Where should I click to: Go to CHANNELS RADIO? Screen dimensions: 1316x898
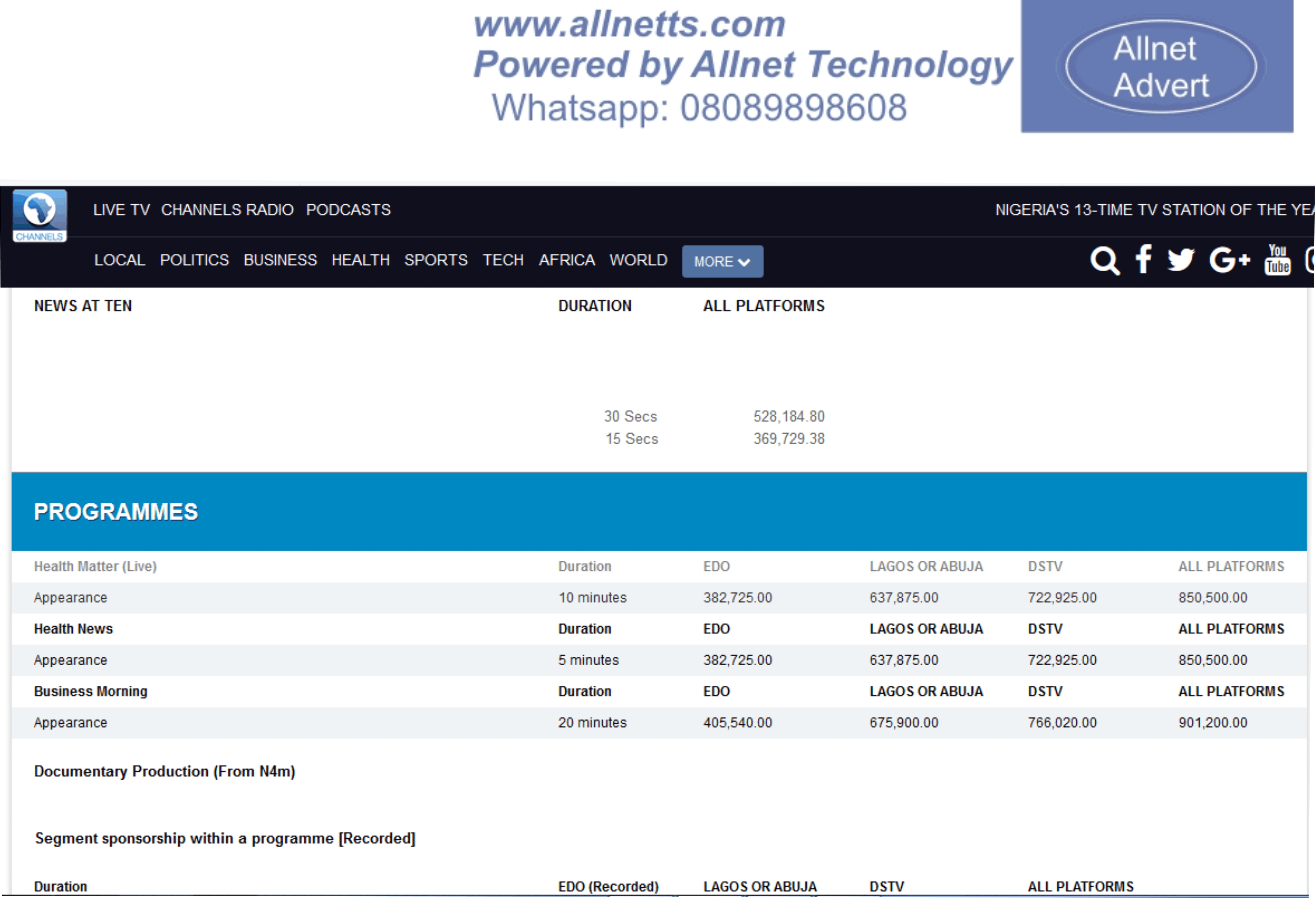pyautogui.click(x=227, y=210)
